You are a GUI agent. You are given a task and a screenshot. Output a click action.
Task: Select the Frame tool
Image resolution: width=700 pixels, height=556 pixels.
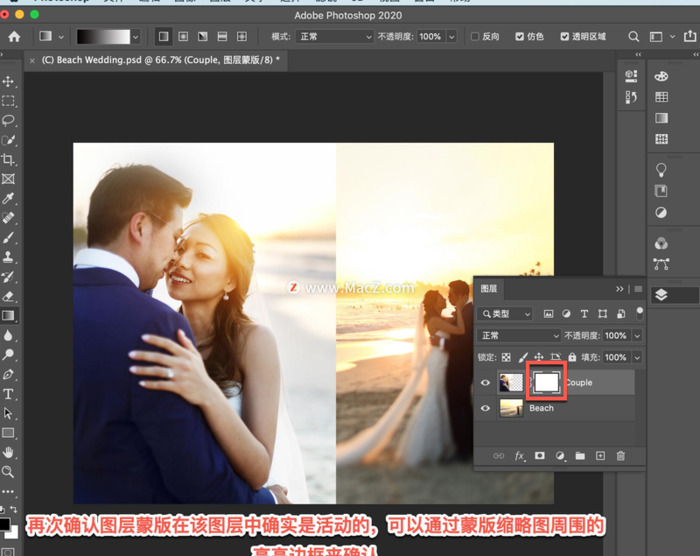[x=8, y=179]
